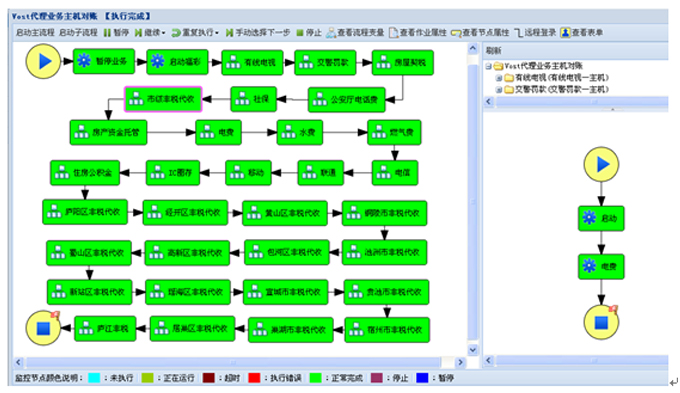This screenshot has height=393, width=680.
Task: Click the end node of main flow
Action: tap(43, 328)
